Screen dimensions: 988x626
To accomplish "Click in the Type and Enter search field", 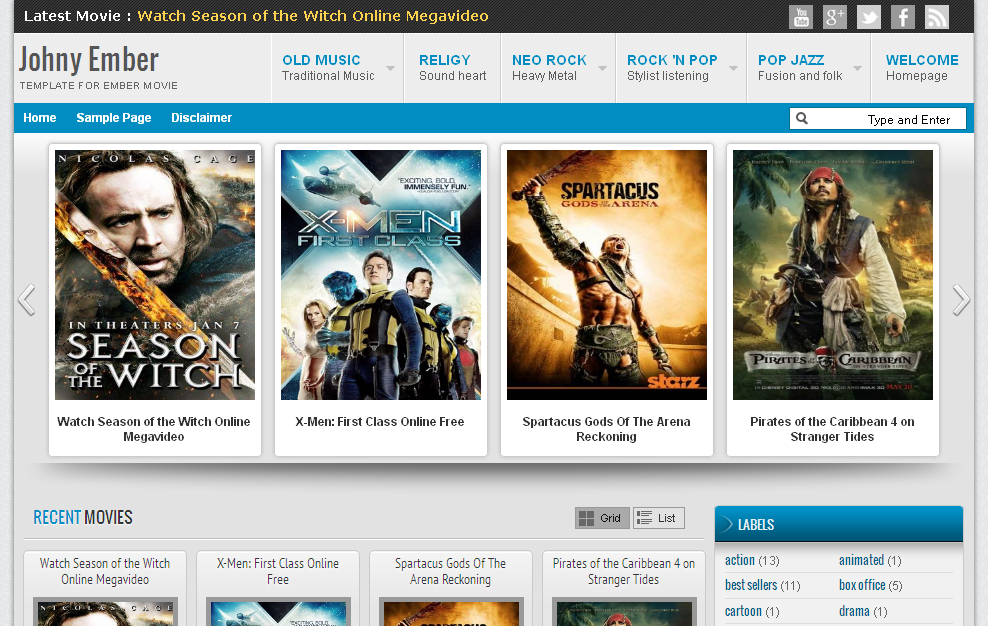I will [x=878, y=119].
